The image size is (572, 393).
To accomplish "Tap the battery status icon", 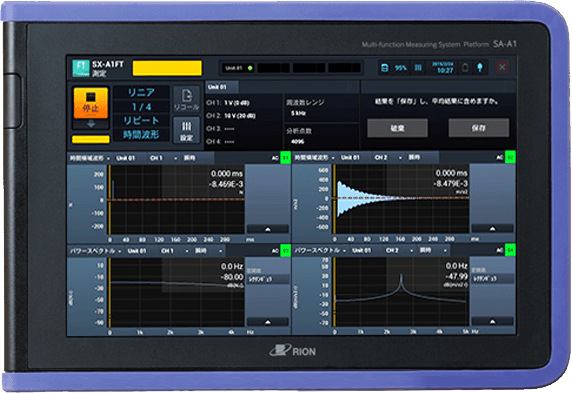I will click(x=465, y=68).
